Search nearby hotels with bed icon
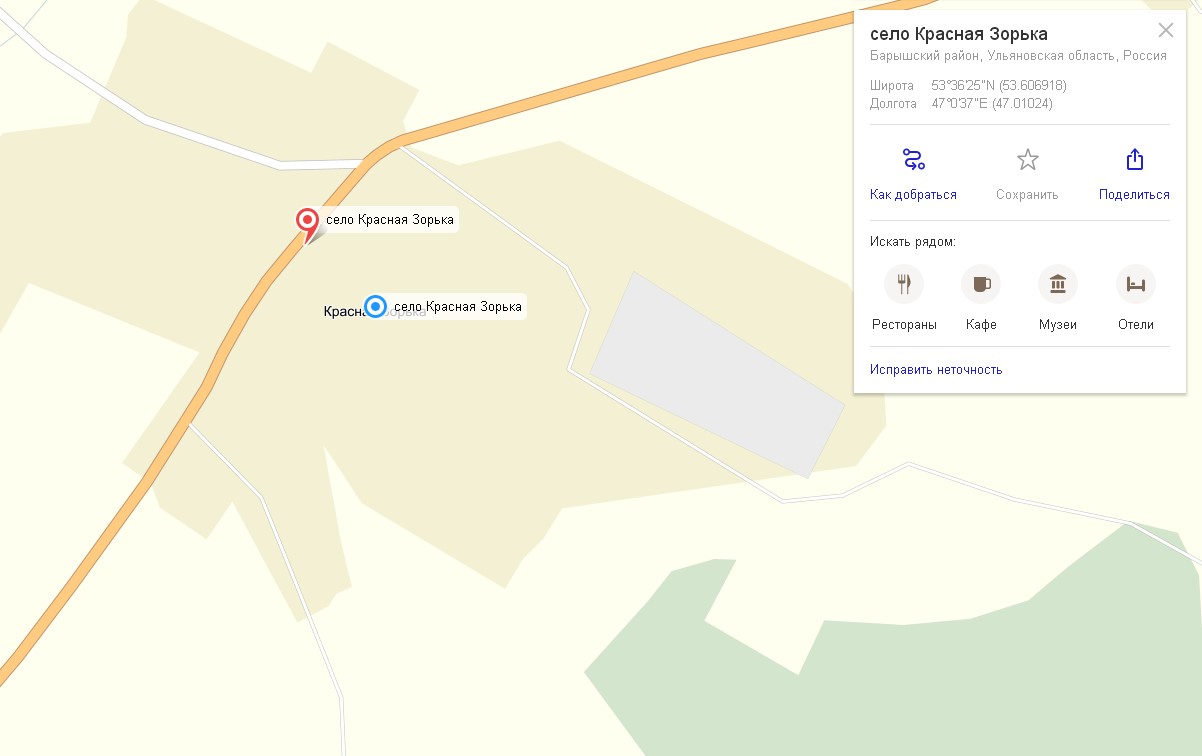 (1136, 284)
